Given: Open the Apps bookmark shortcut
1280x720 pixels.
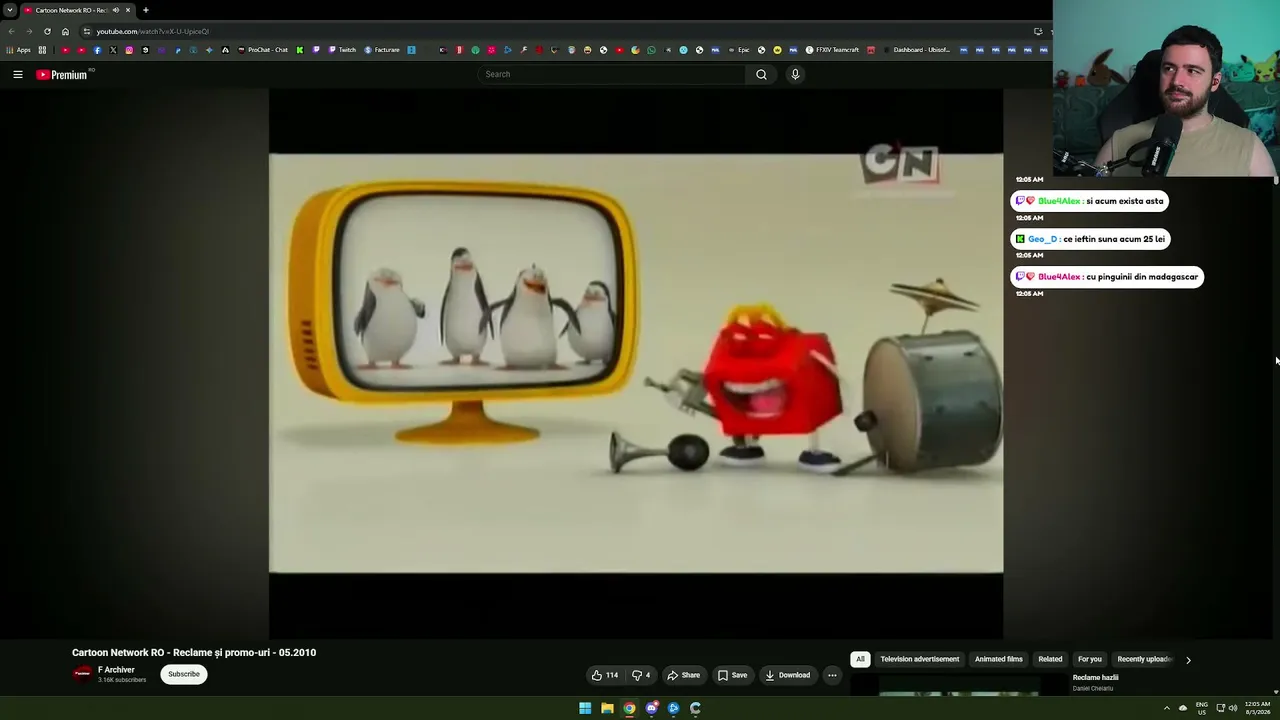Looking at the screenshot, I should point(19,50).
